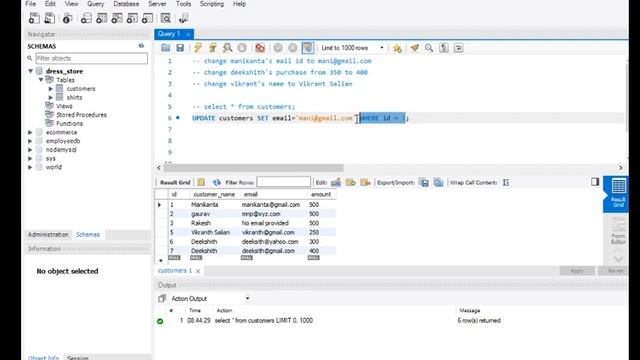Reconnect to DBMS toolbar icon
Screen dimensions: 640x360
coord(184,18)
